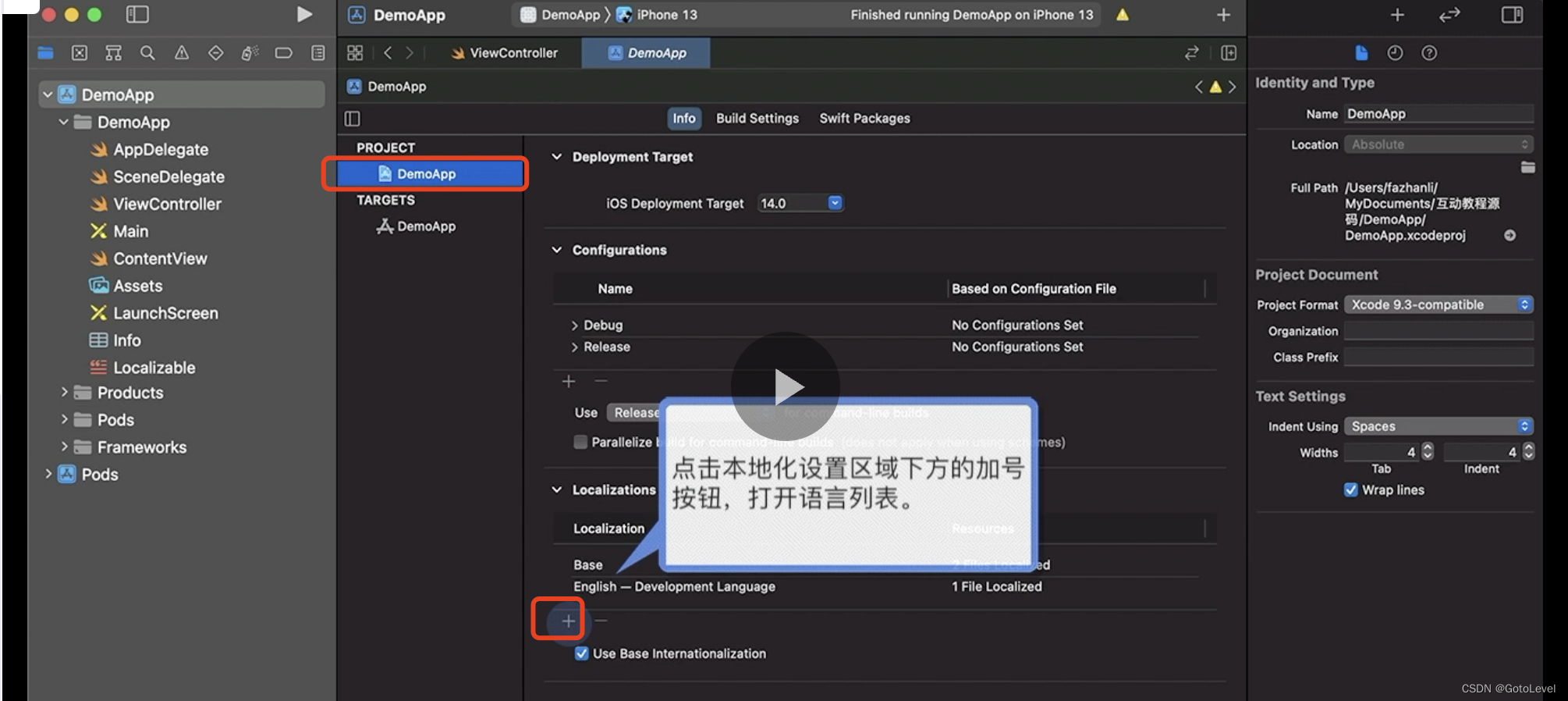Show the Quick Help inspector
Screen dimensions: 1568x701
point(1429,53)
